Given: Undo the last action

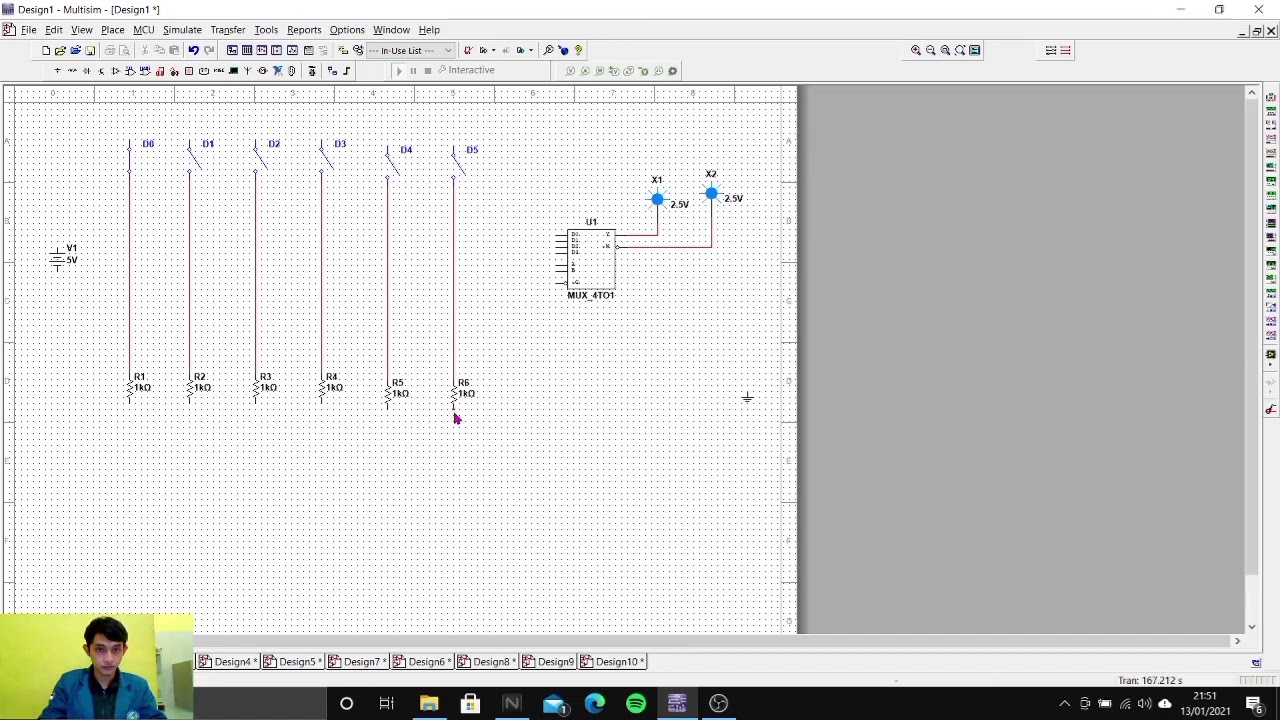Looking at the screenshot, I should tap(193, 50).
